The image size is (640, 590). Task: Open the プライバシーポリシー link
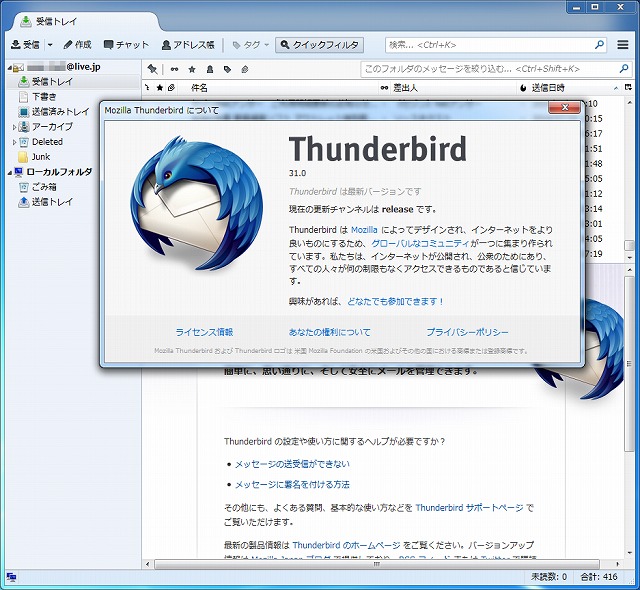[x=467, y=332]
